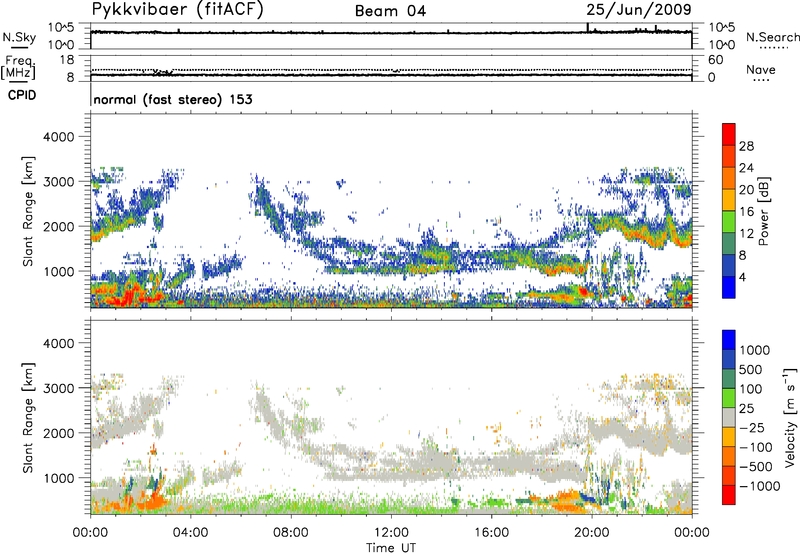Click the "Nave" legend label

click(x=761, y=69)
